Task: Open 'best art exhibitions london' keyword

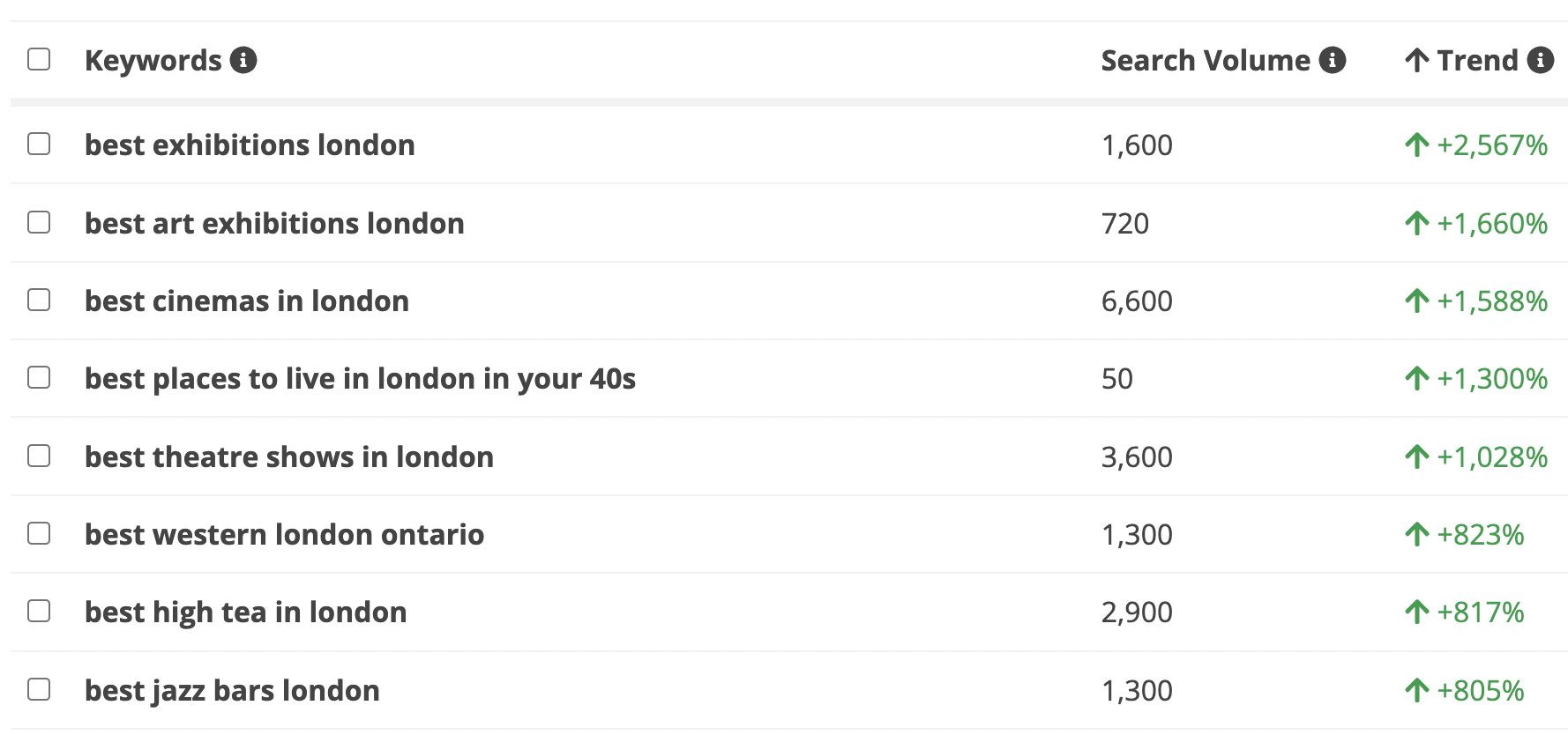Action: coord(274,223)
